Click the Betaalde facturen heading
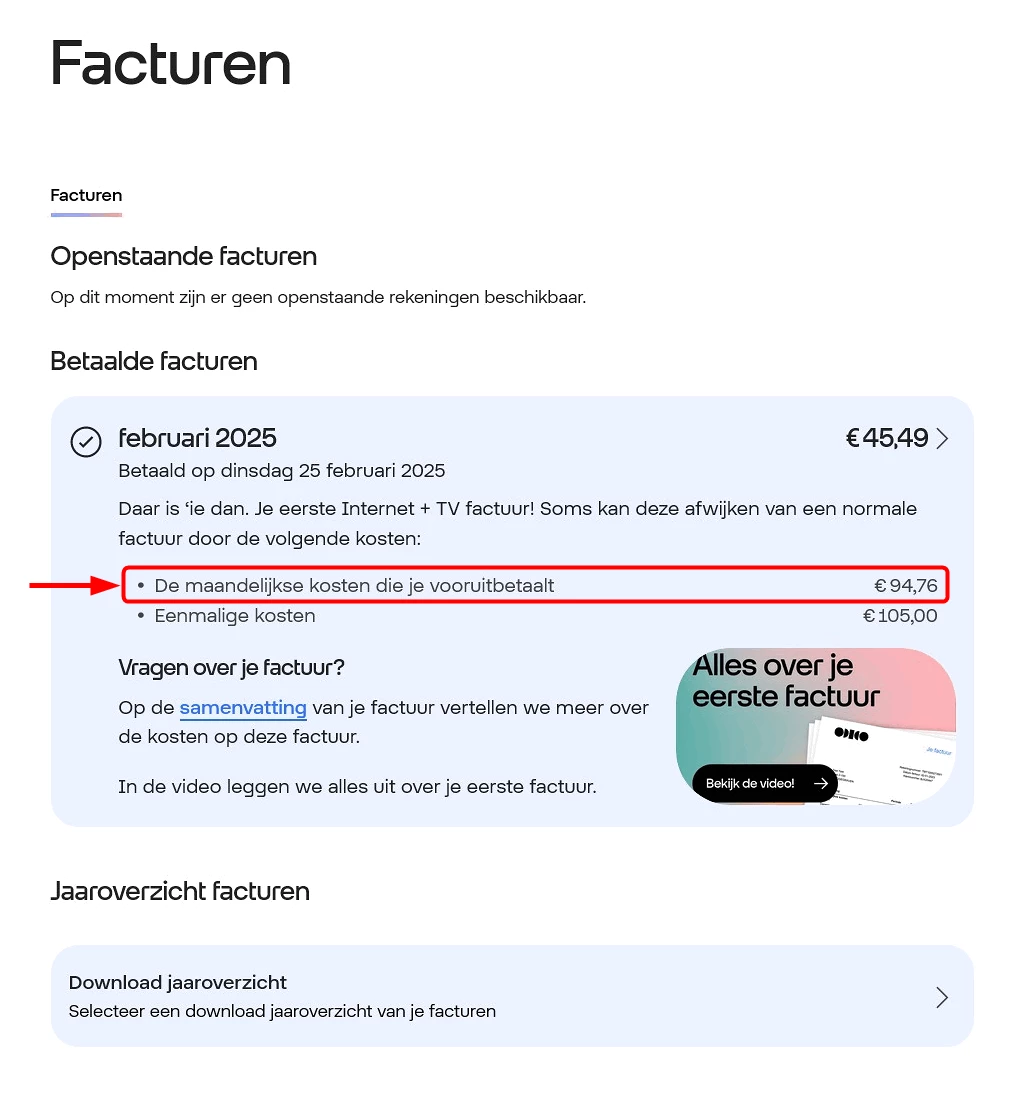The image size is (1020, 1100). [x=154, y=361]
